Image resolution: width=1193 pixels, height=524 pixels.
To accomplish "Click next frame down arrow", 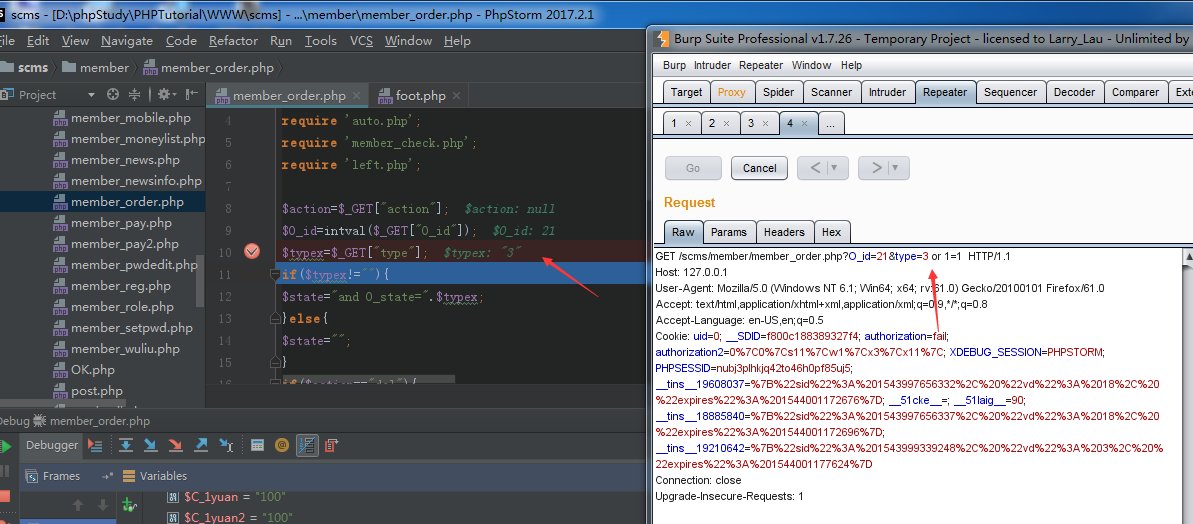I will pos(103,504).
